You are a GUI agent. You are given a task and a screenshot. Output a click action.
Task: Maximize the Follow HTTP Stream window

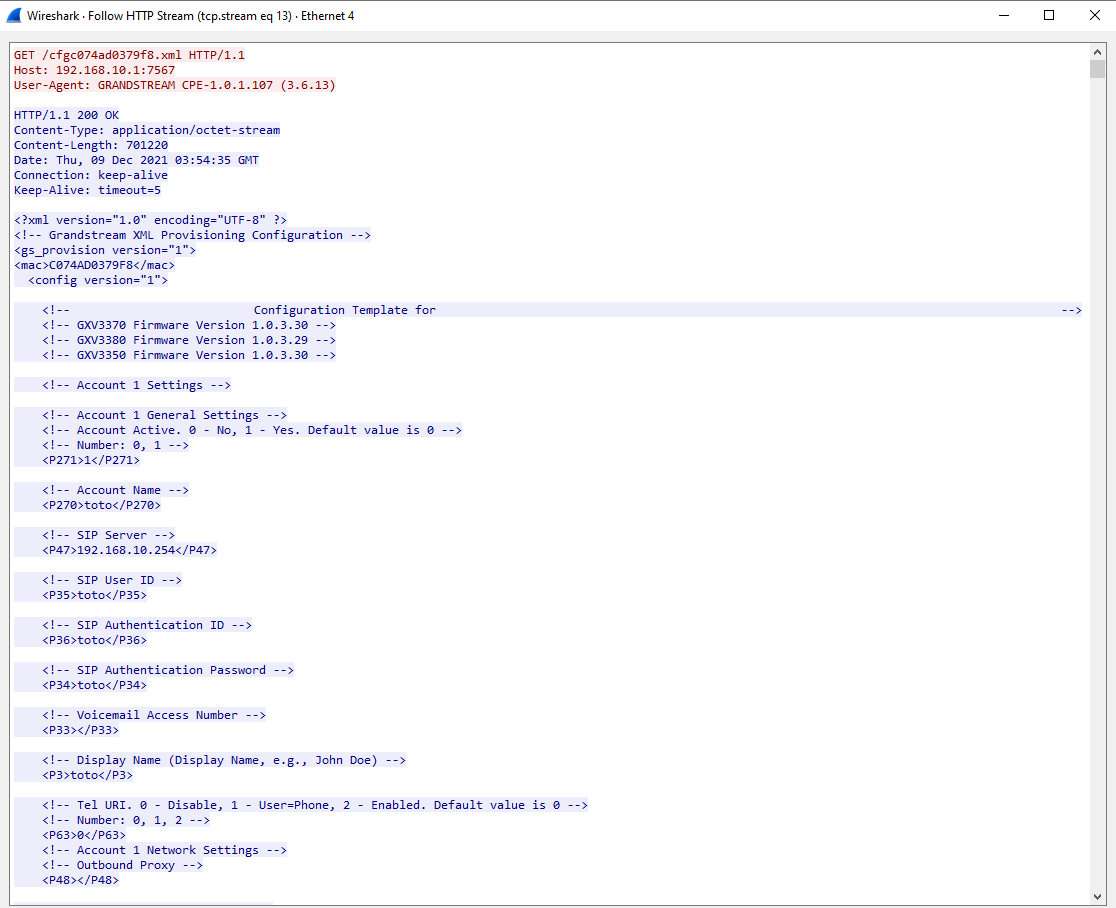(x=1048, y=15)
